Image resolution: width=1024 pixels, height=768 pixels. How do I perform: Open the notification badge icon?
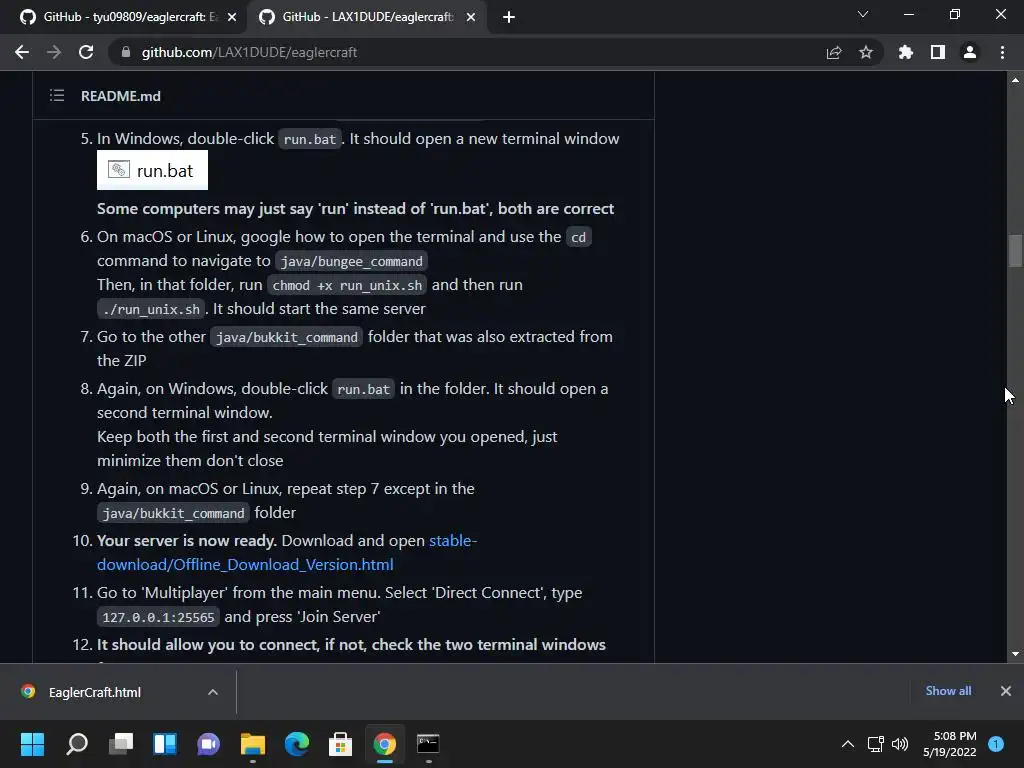click(996, 744)
